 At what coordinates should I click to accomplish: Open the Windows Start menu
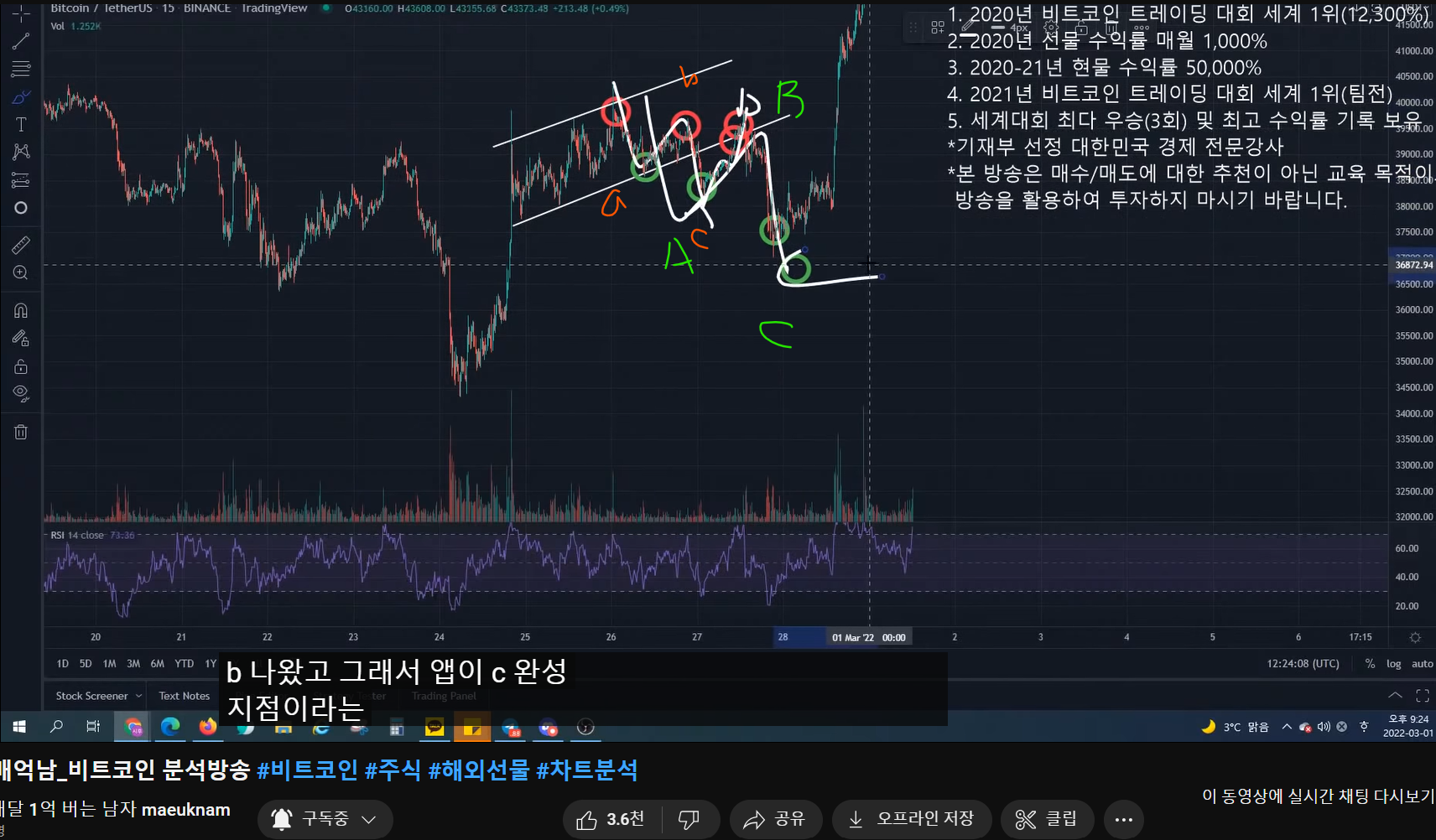point(19,727)
